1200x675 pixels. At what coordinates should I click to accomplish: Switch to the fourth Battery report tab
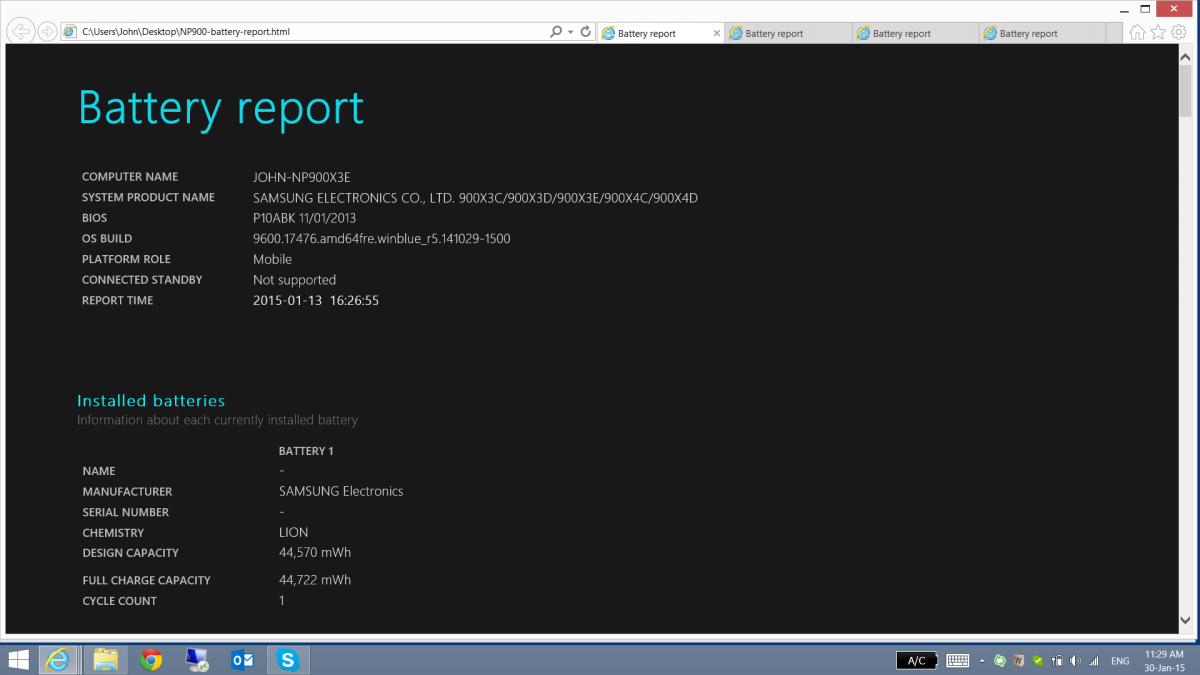[1042, 33]
